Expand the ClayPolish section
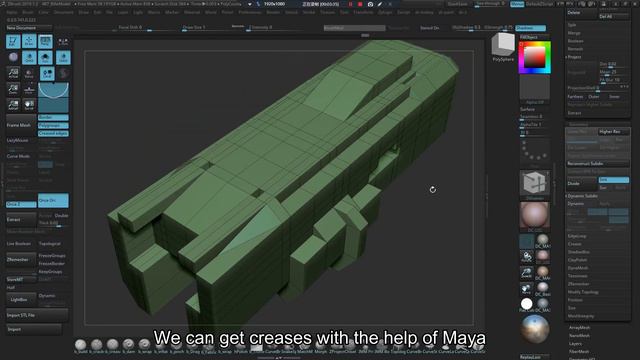This screenshot has height=360, width=640. pos(578,260)
